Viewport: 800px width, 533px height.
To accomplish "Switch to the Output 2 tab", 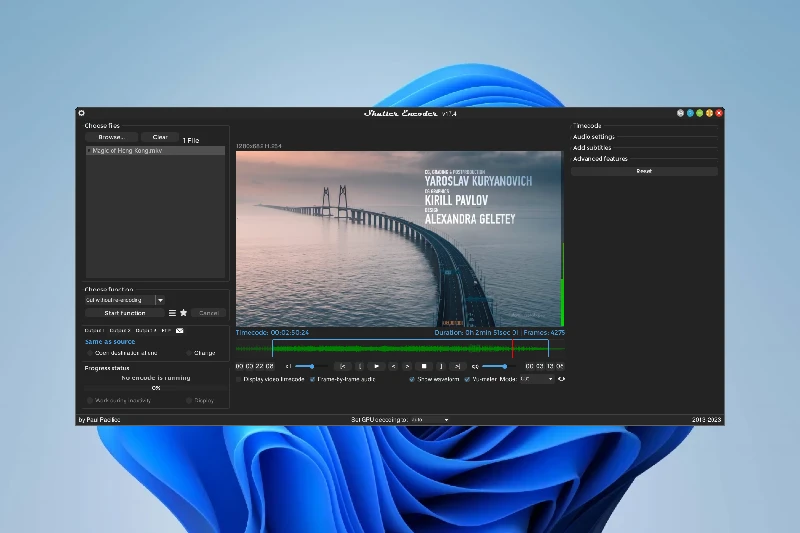I will (120, 331).
